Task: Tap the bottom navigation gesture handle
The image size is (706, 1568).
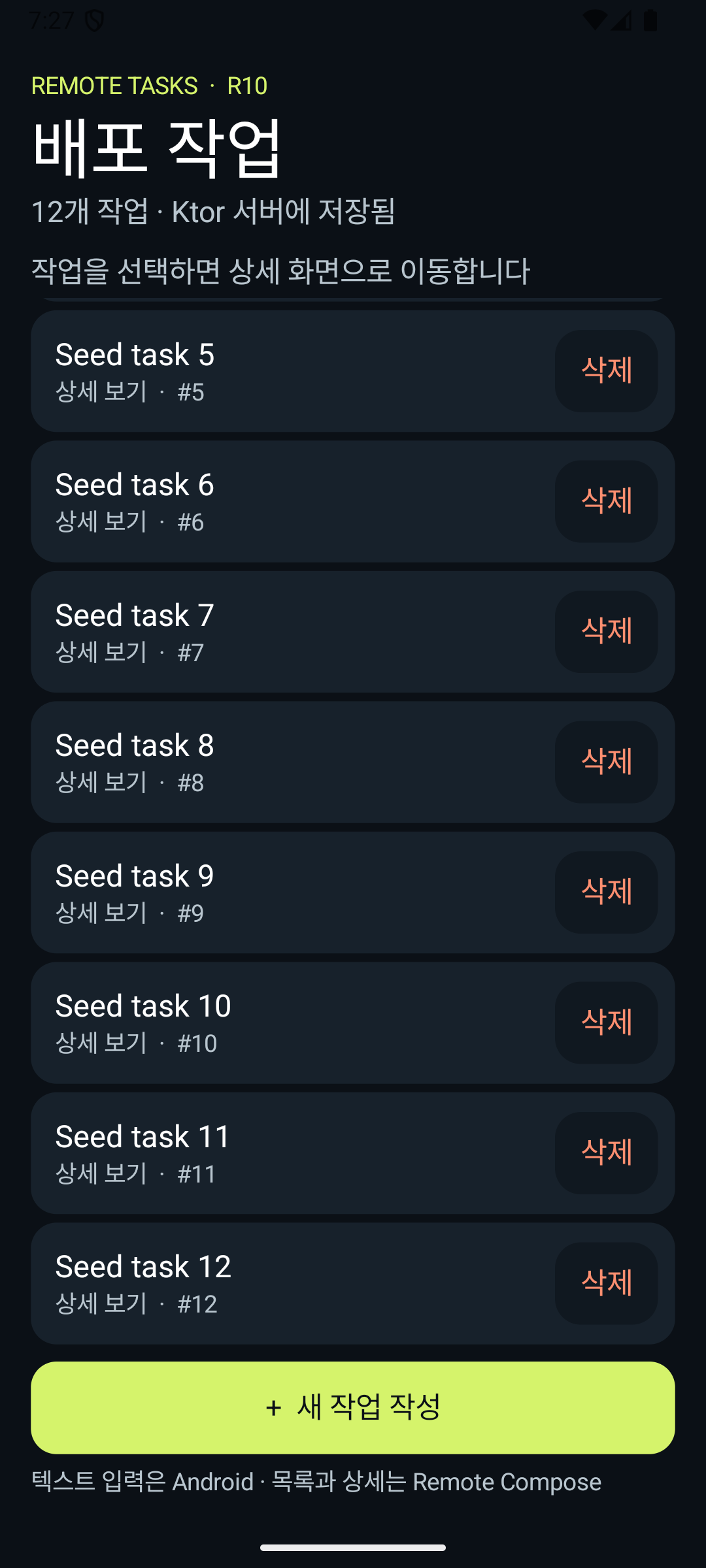Action: (353, 1547)
